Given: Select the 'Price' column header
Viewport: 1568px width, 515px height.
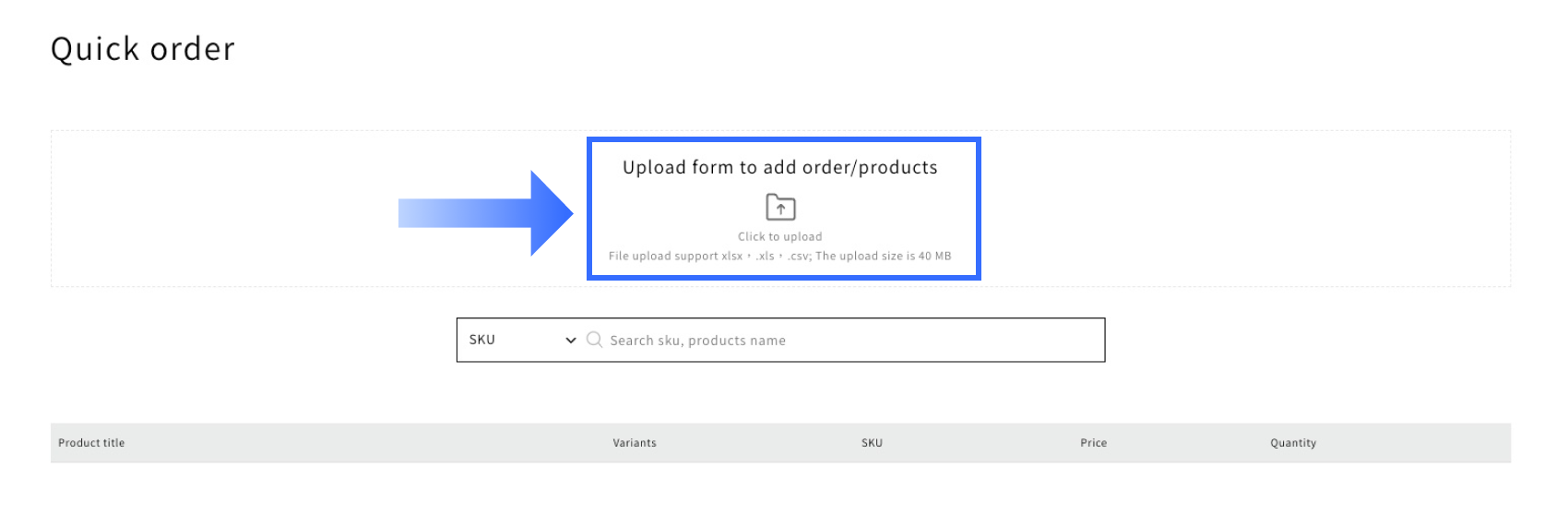Looking at the screenshot, I should 1093,443.
